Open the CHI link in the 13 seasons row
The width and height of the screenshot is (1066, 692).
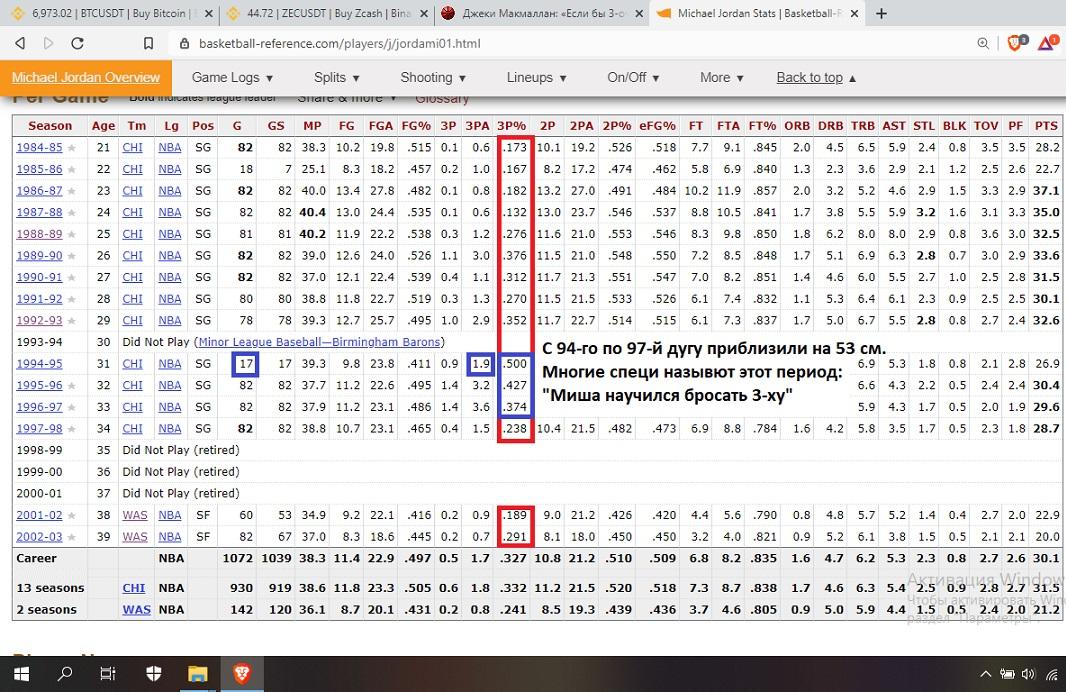134,588
